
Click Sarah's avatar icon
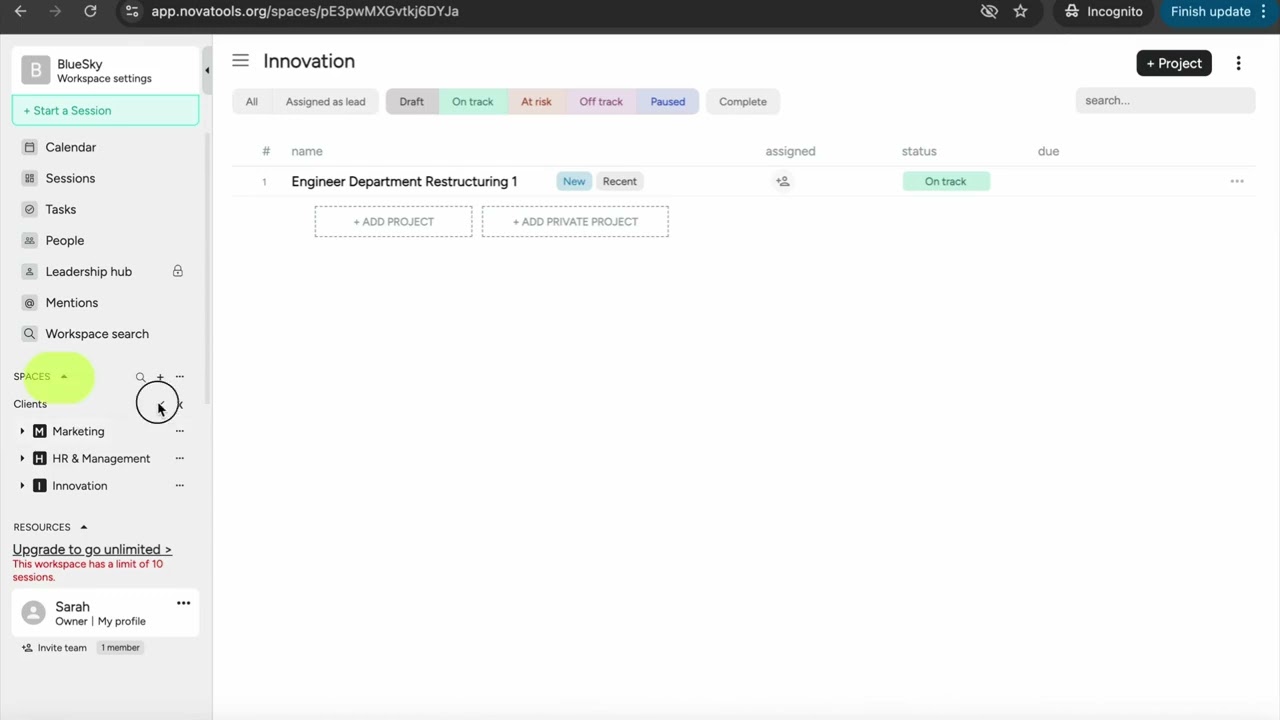33,613
